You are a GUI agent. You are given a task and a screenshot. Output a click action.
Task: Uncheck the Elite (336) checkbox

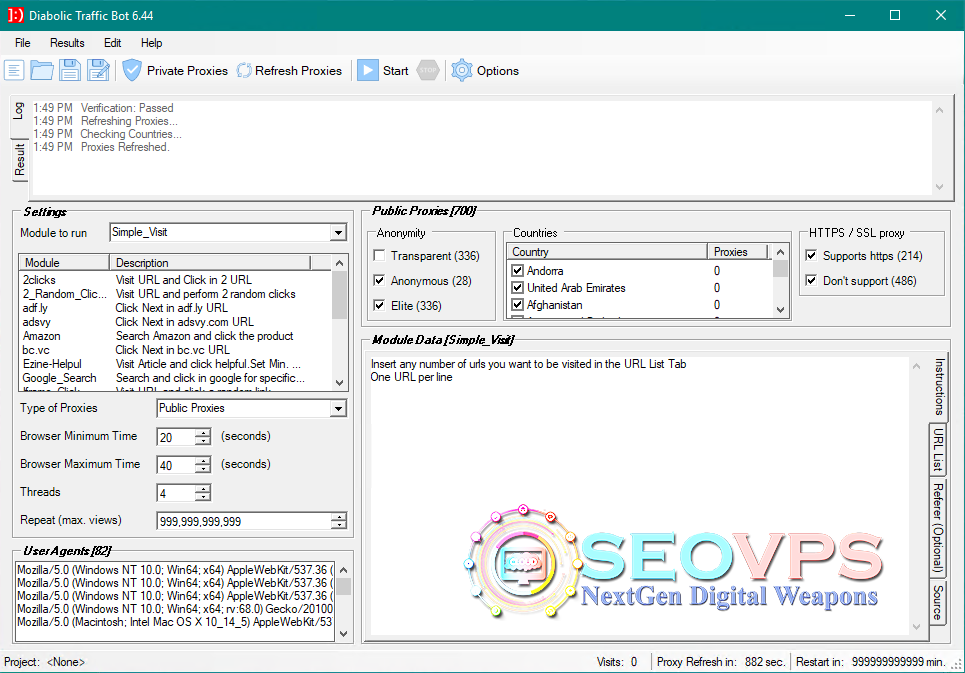click(x=380, y=306)
